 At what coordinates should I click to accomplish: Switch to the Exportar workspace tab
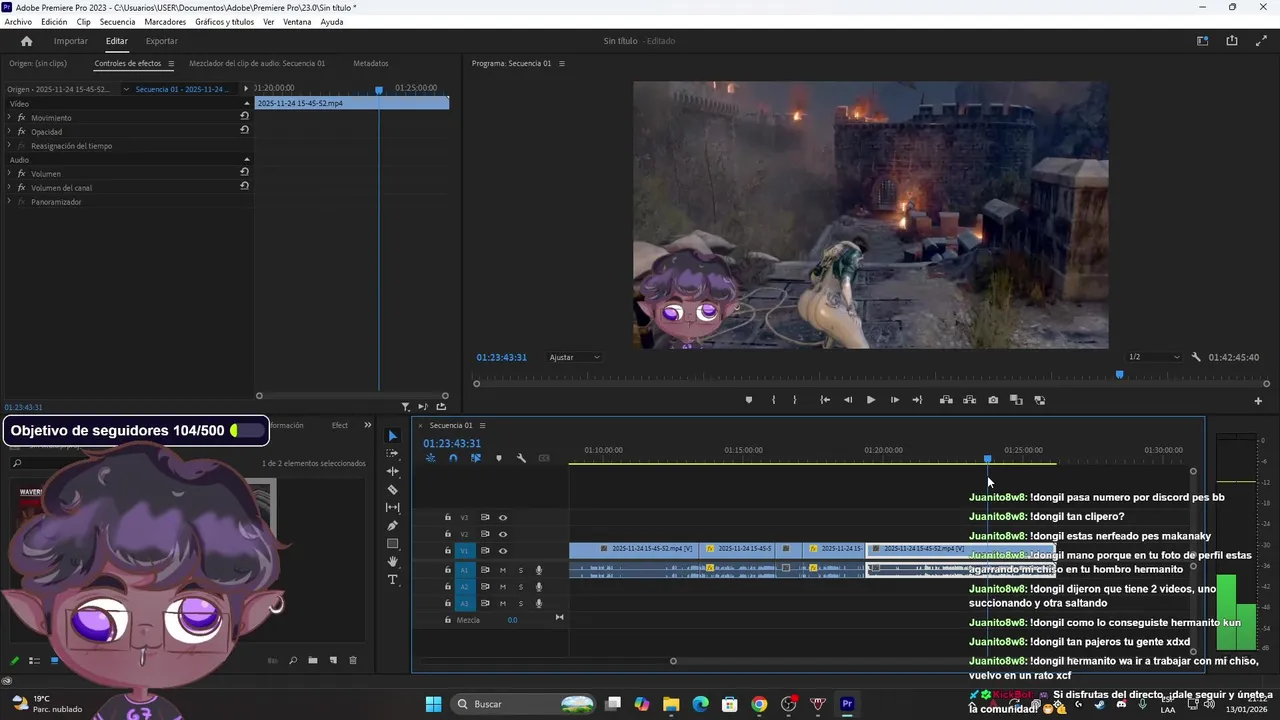coord(162,41)
